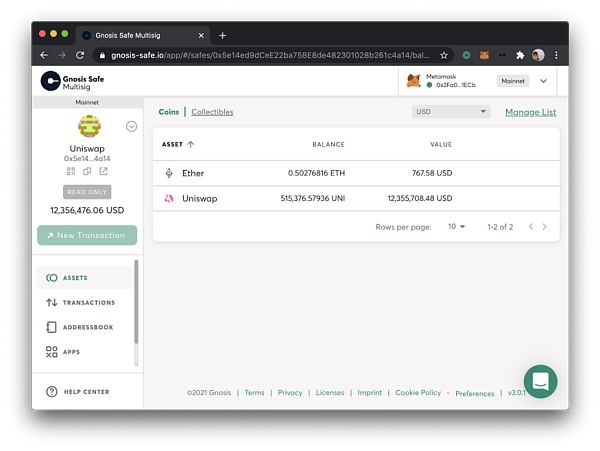Expand the wallet connection details chevron

543,81
